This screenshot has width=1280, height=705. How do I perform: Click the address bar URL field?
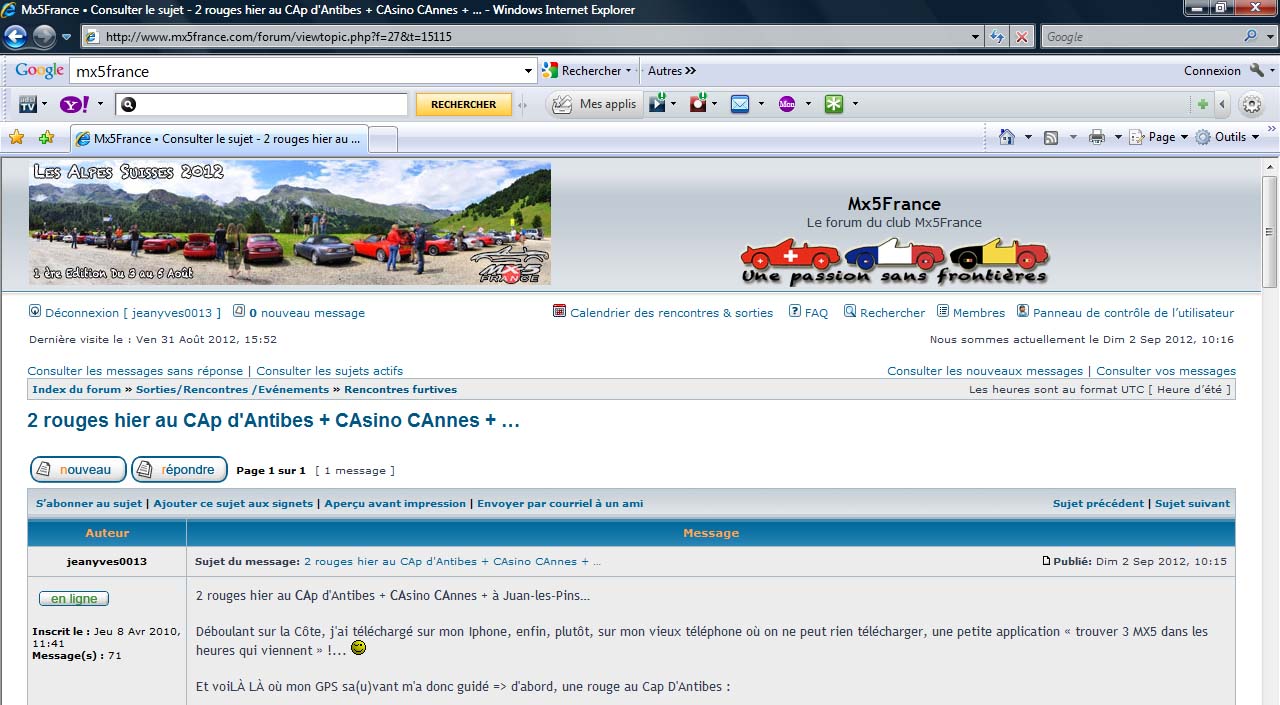click(525, 37)
